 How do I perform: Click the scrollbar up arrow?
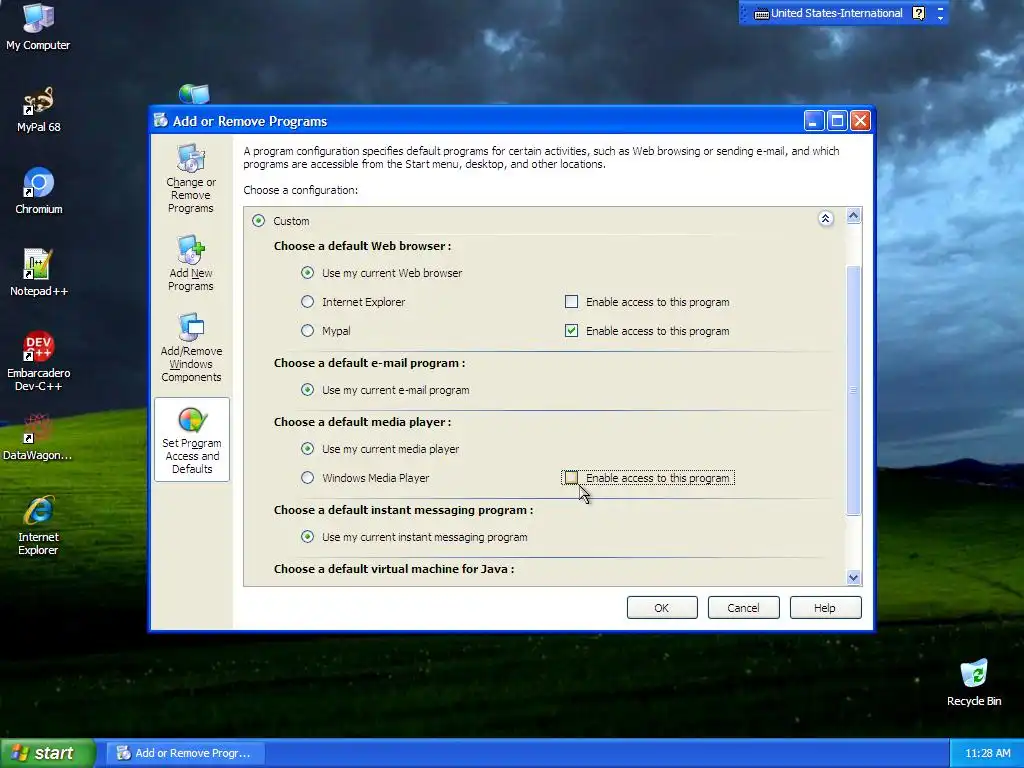(x=853, y=216)
